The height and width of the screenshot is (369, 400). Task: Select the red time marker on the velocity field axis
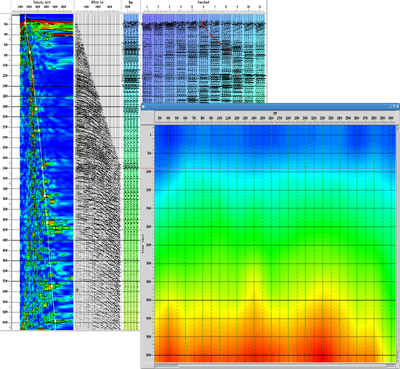pos(148,168)
